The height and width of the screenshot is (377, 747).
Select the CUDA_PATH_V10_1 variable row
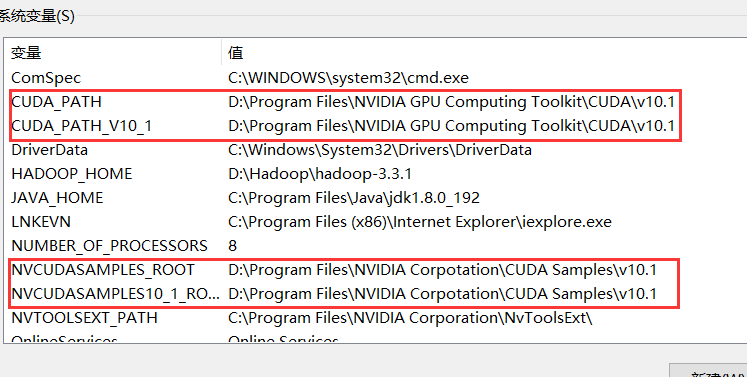[x=375, y=126]
